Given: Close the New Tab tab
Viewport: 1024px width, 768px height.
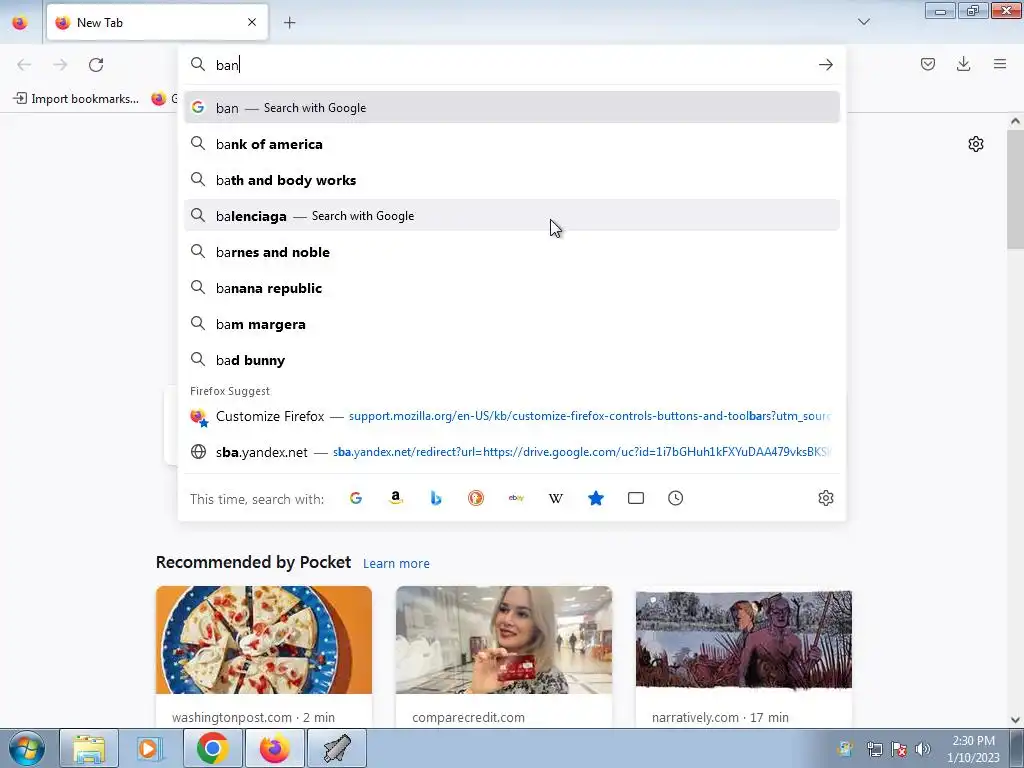Looking at the screenshot, I should point(252,22).
